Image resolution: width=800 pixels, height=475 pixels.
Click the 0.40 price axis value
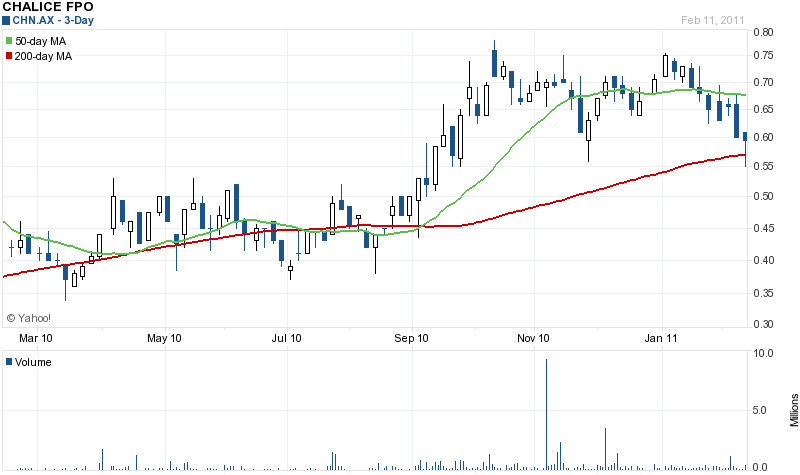(x=763, y=260)
